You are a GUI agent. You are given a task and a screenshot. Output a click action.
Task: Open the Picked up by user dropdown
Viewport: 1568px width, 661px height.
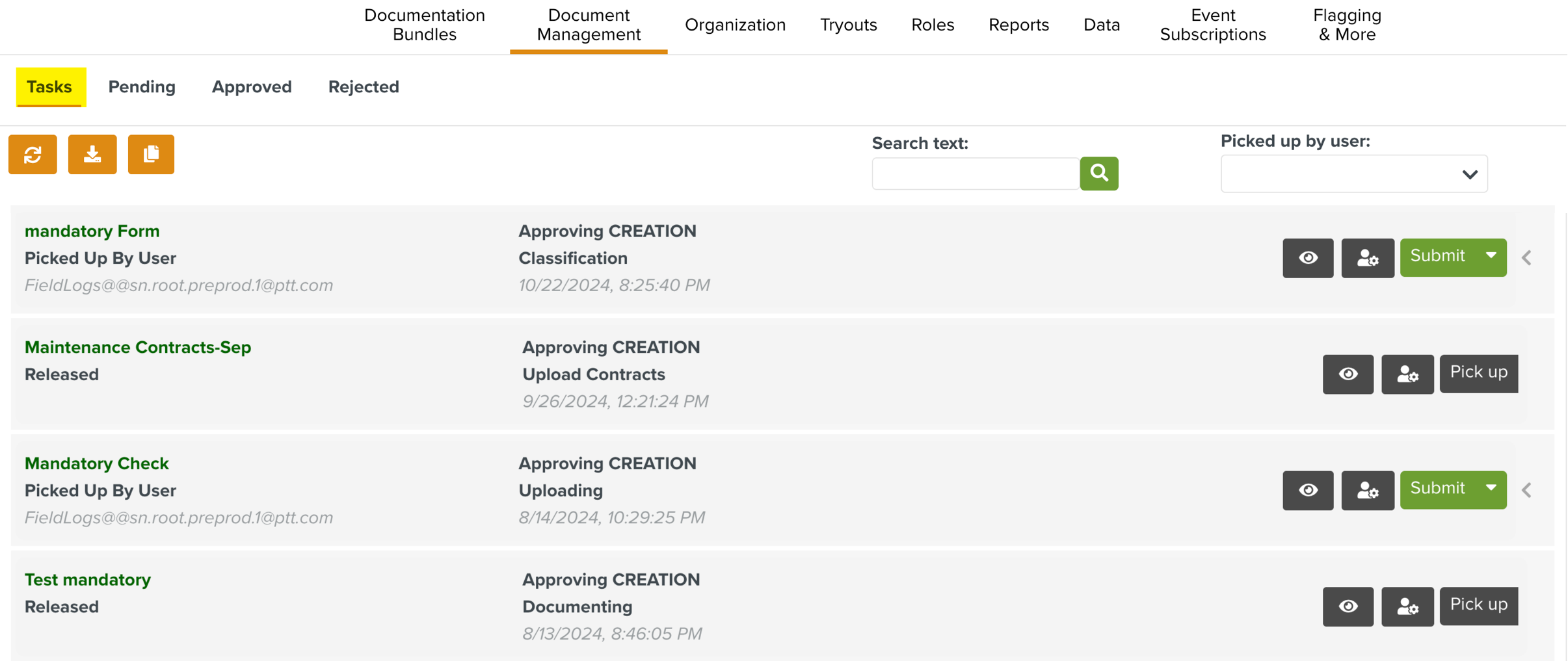(1353, 174)
